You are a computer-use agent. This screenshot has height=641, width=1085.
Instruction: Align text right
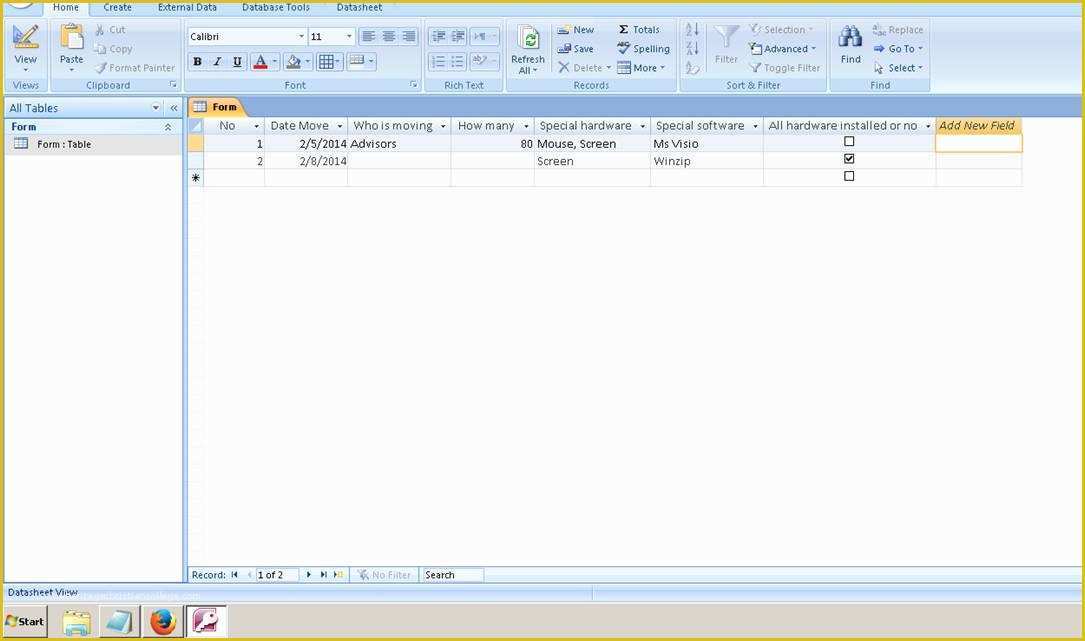(x=409, y=36)
